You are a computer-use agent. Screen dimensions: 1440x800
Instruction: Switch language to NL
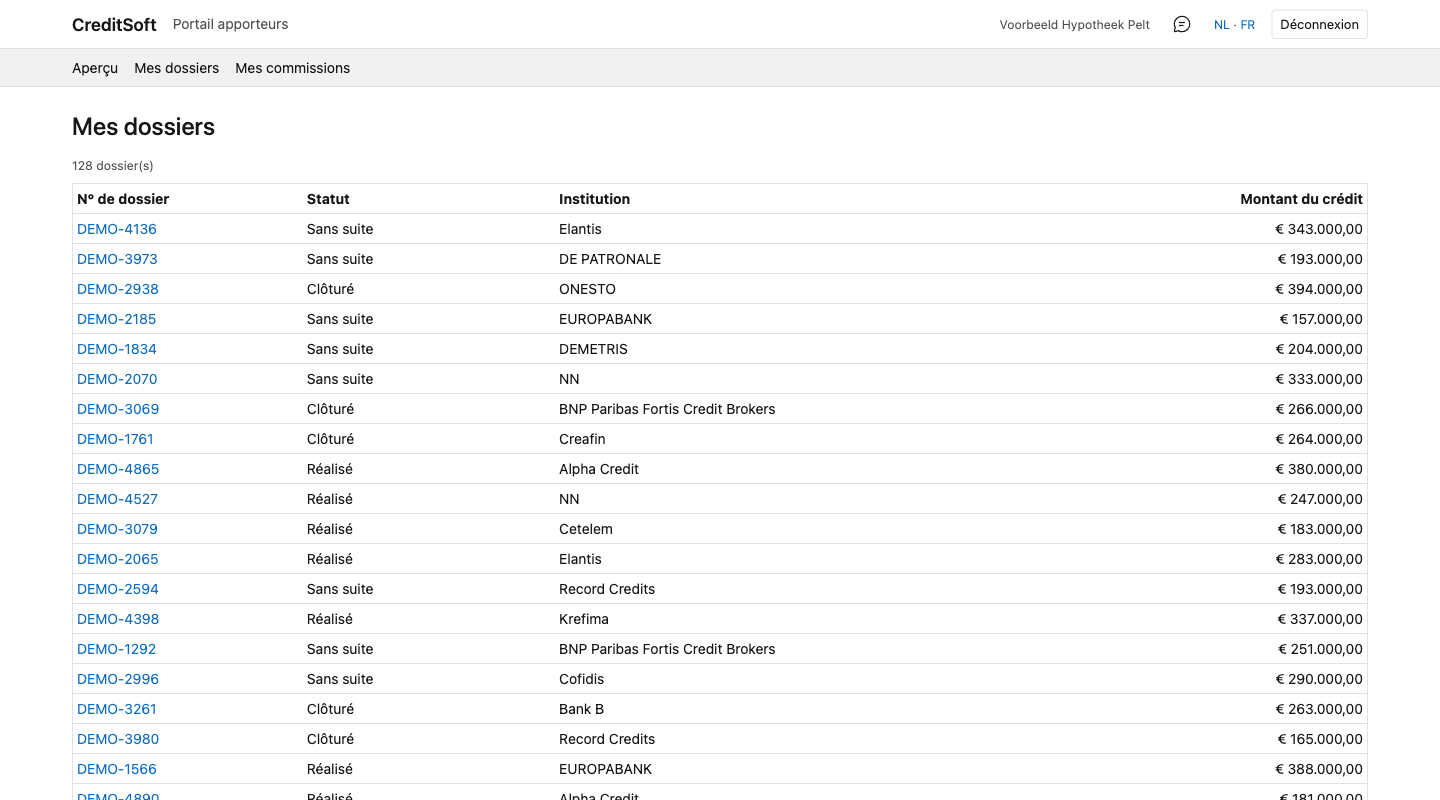coord(1221,25)
